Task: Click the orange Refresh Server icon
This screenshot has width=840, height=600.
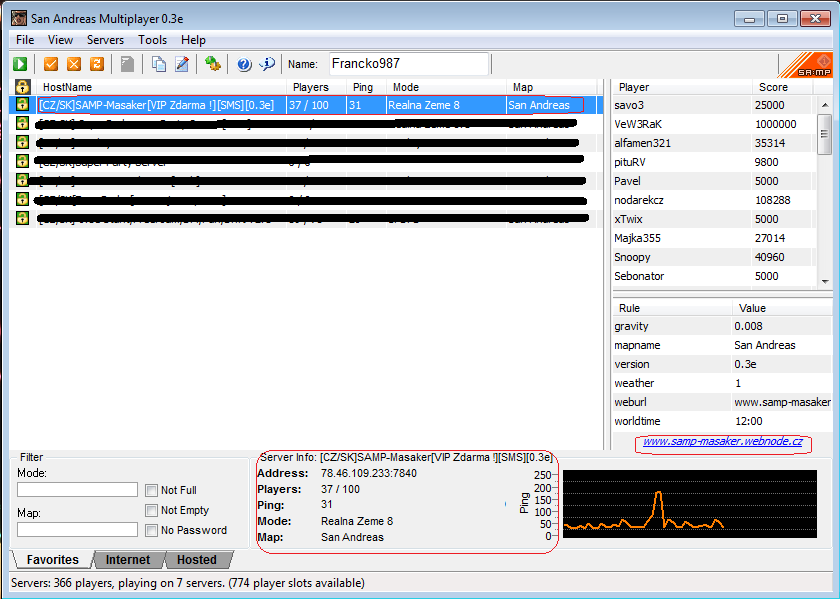Action: [x=97, y=64]
